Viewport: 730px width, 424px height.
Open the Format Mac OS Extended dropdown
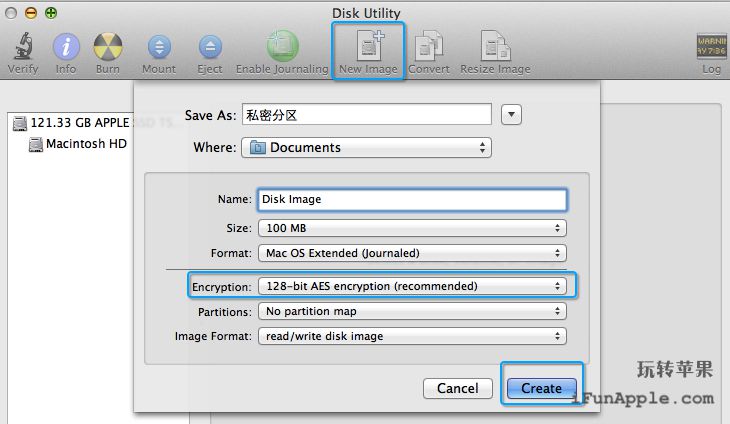(412, 253)
